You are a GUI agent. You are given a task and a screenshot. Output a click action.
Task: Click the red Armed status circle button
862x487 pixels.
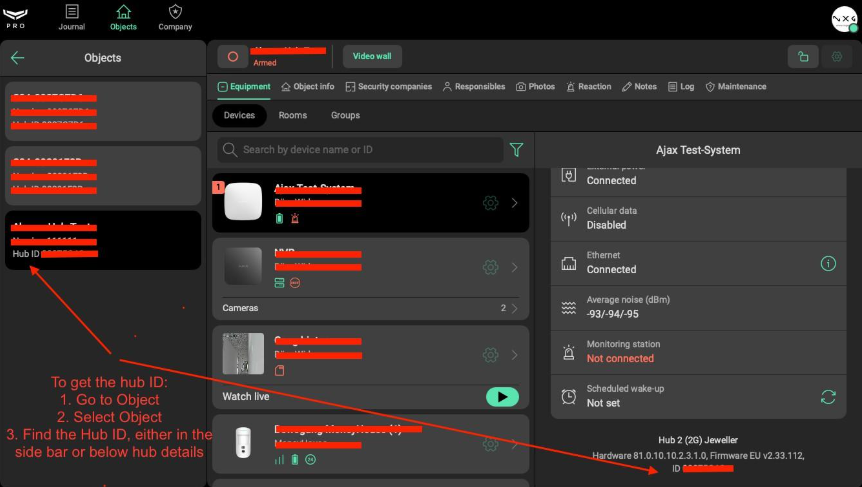233,57
